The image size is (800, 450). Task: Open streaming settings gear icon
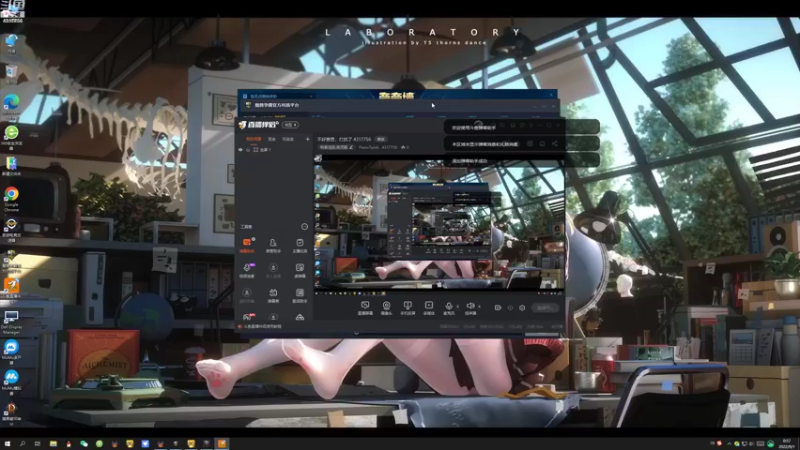click(x=522, y=308)
